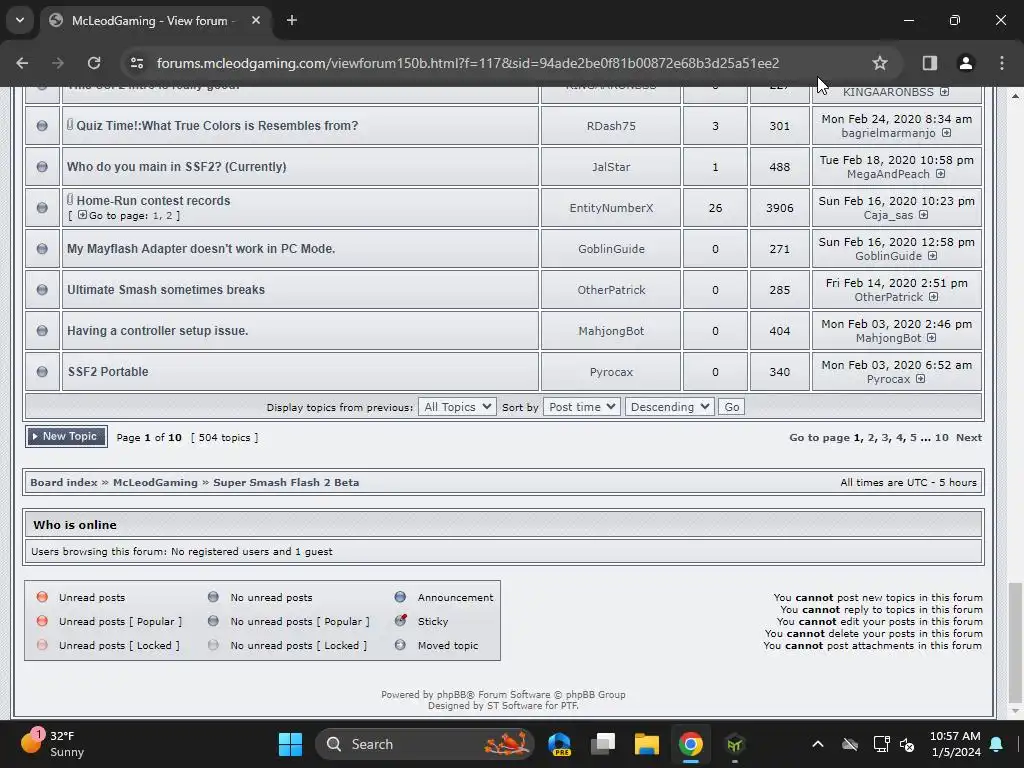Click the go-to-page icon under Home-Run contest records

coord(82,215)
